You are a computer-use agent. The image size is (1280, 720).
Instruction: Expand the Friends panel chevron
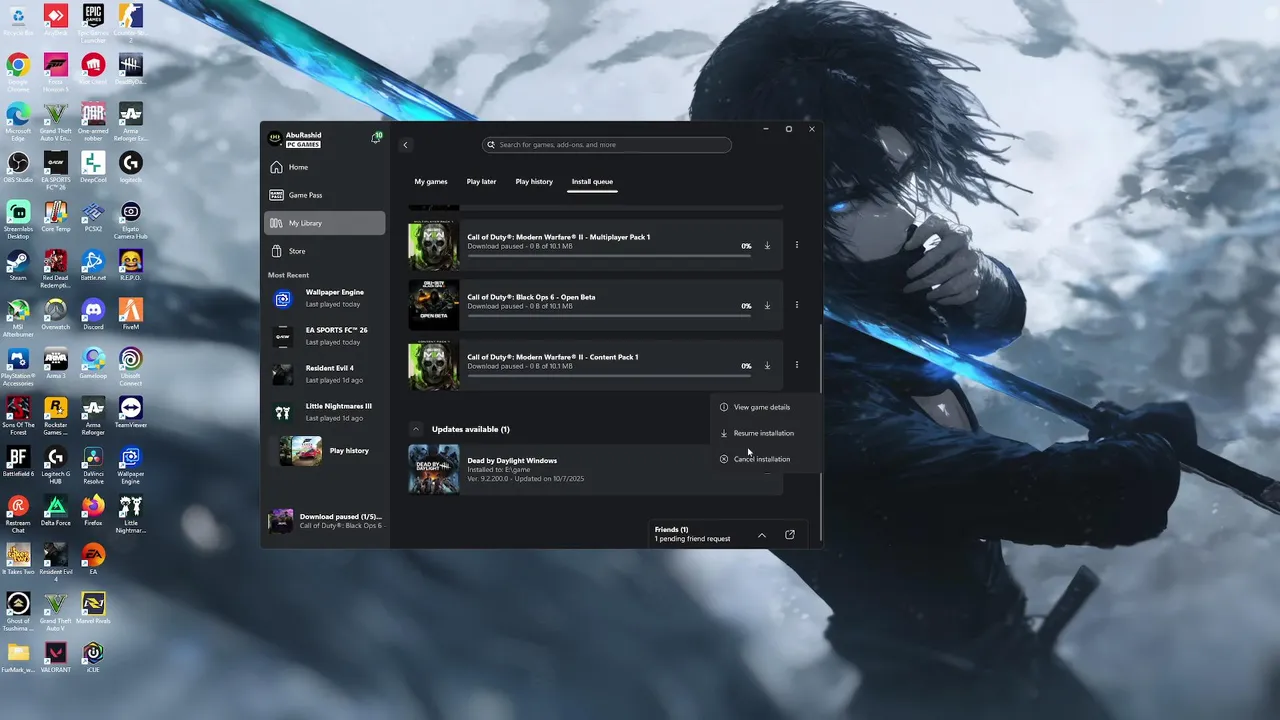[x=762, y=535]
